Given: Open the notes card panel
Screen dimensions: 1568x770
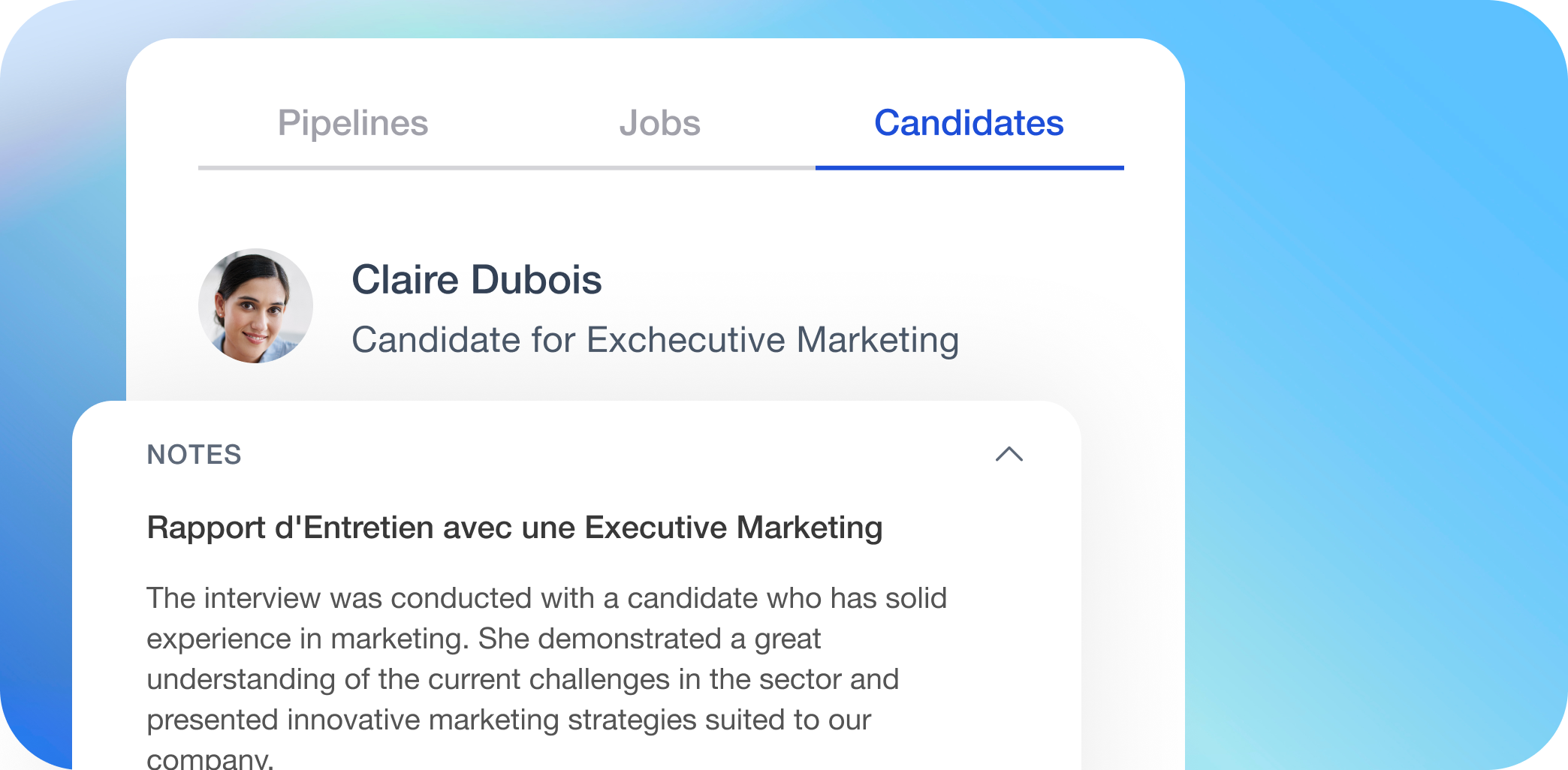Looking at the screenshot, I should click(x=578, y=585).
